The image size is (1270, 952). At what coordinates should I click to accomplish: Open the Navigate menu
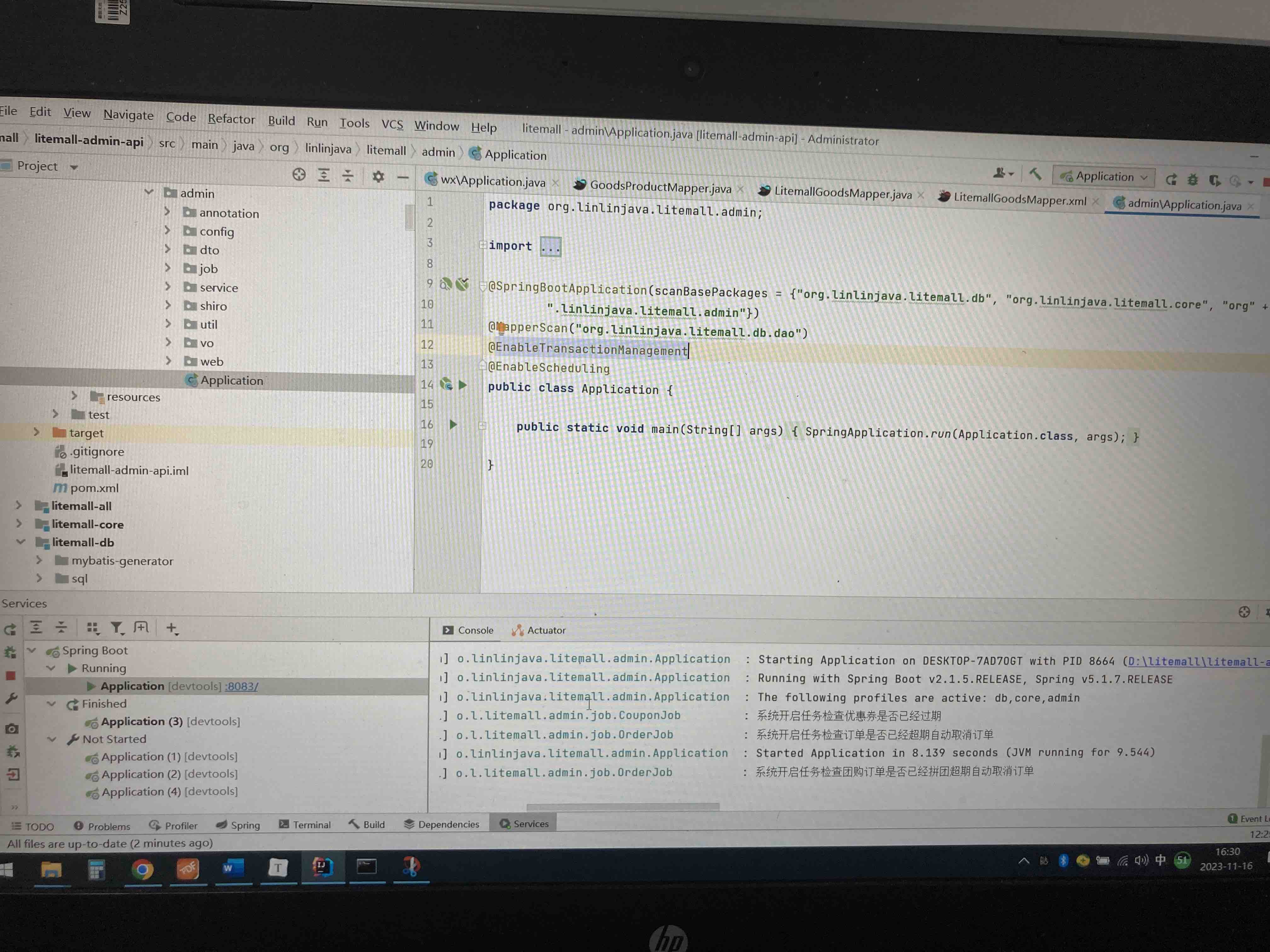tap(129, 115)
